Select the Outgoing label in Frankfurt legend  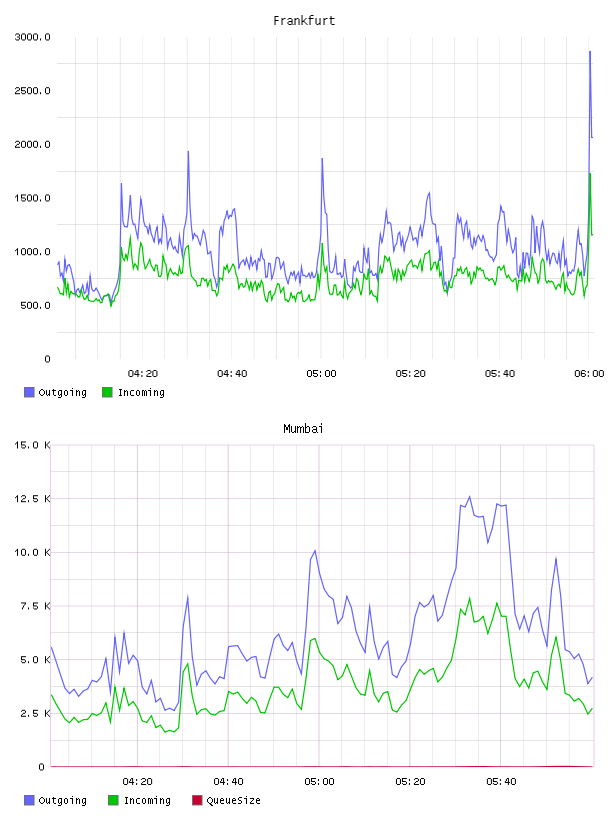[x=62, y=393]
